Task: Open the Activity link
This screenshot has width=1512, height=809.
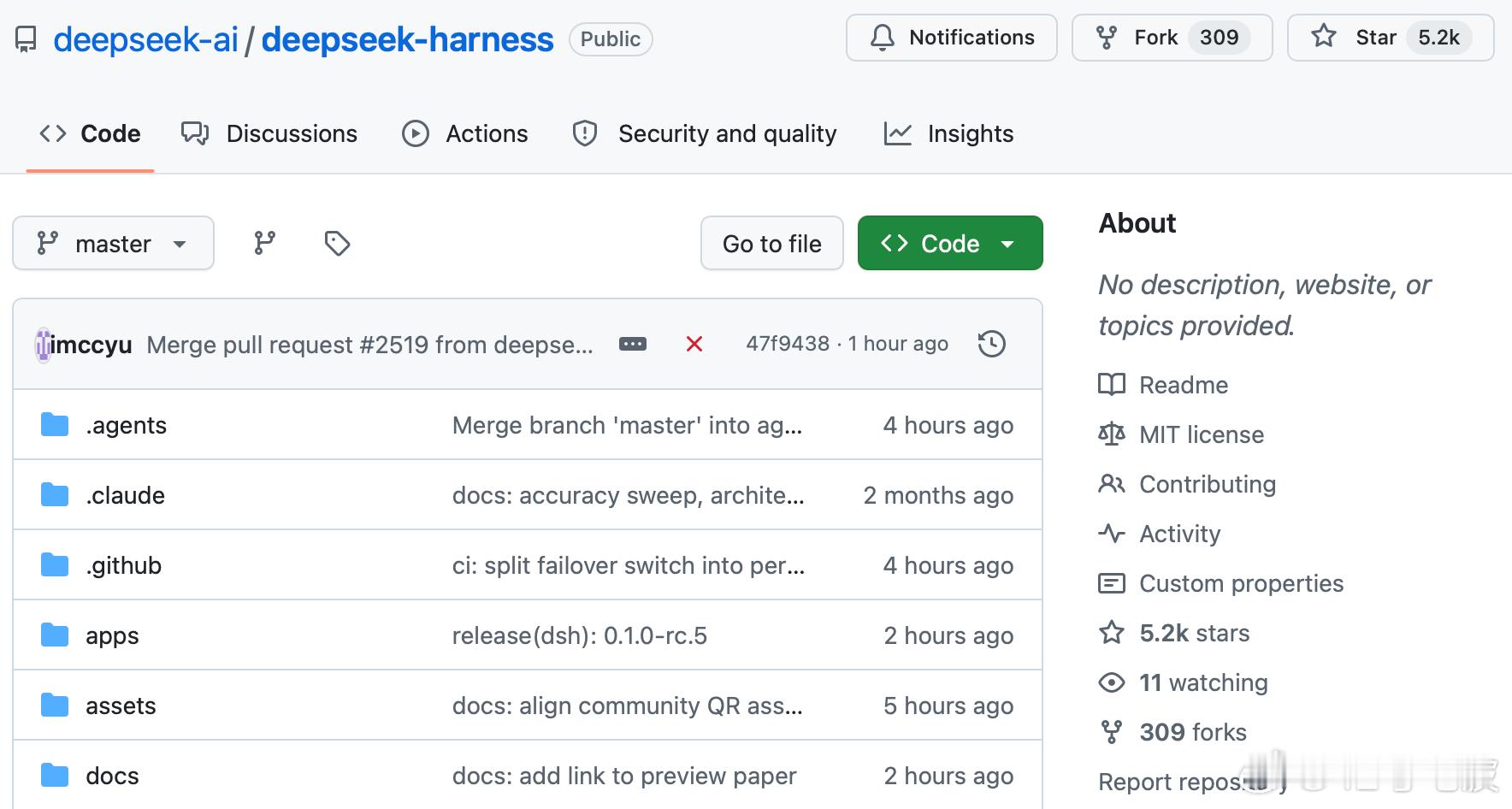Action: (1180, 534)
